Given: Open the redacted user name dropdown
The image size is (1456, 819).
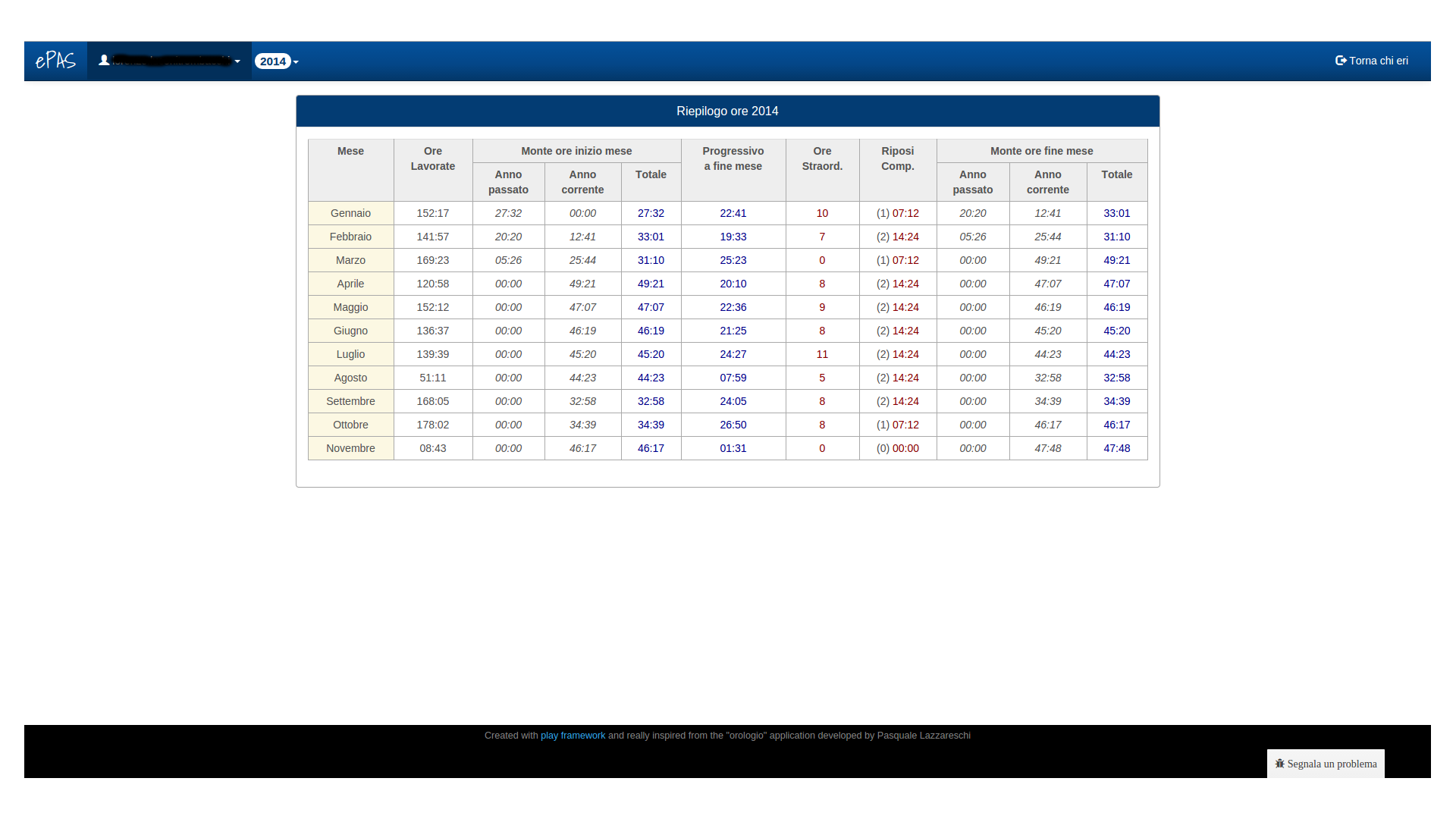Looking at the screenshot, I should pyautogui.click(x=171, y=61).
